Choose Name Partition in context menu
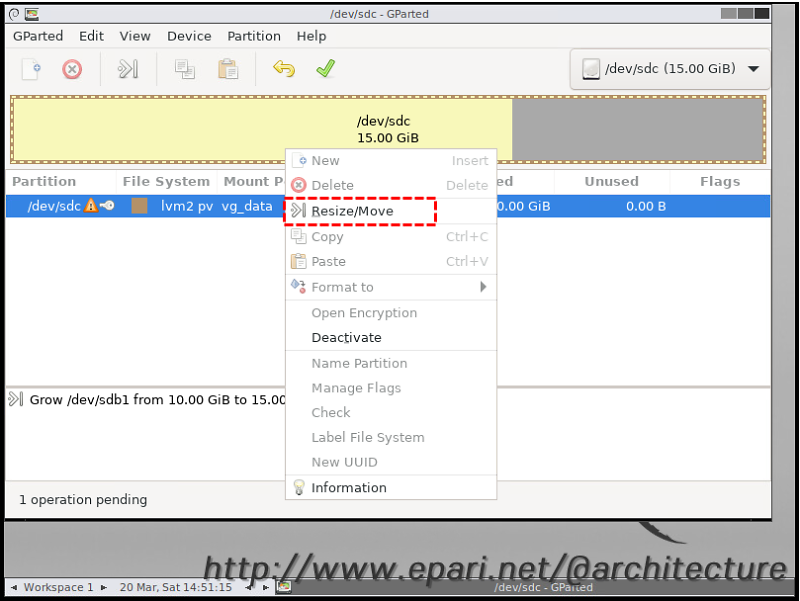 (391, 363)
